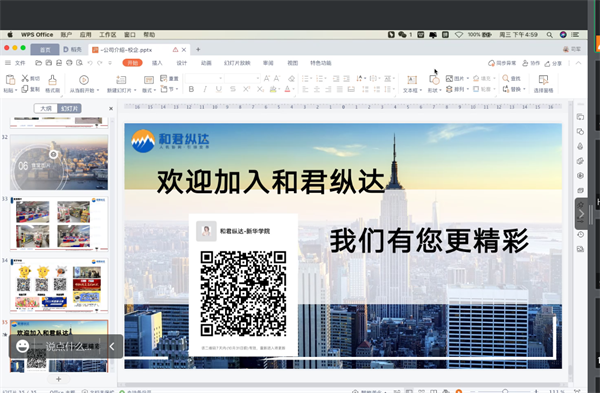Image resolution: width=600 pixels, height=393 pixels.
Task: Click the Format Painter (格式刷) icon
Action: (52, 80)
